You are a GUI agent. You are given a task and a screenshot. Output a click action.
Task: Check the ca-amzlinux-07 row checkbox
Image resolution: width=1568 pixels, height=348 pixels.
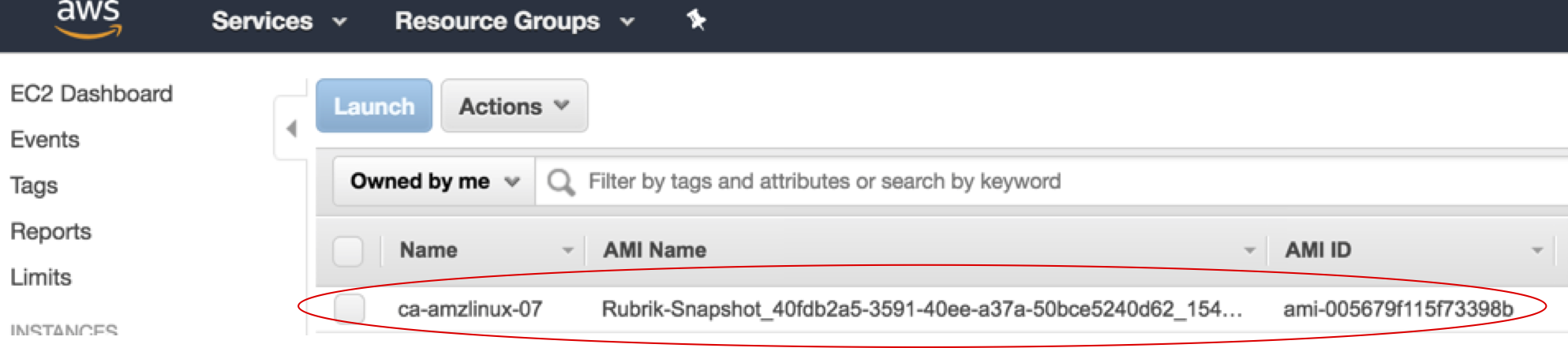tap(349, 309)
